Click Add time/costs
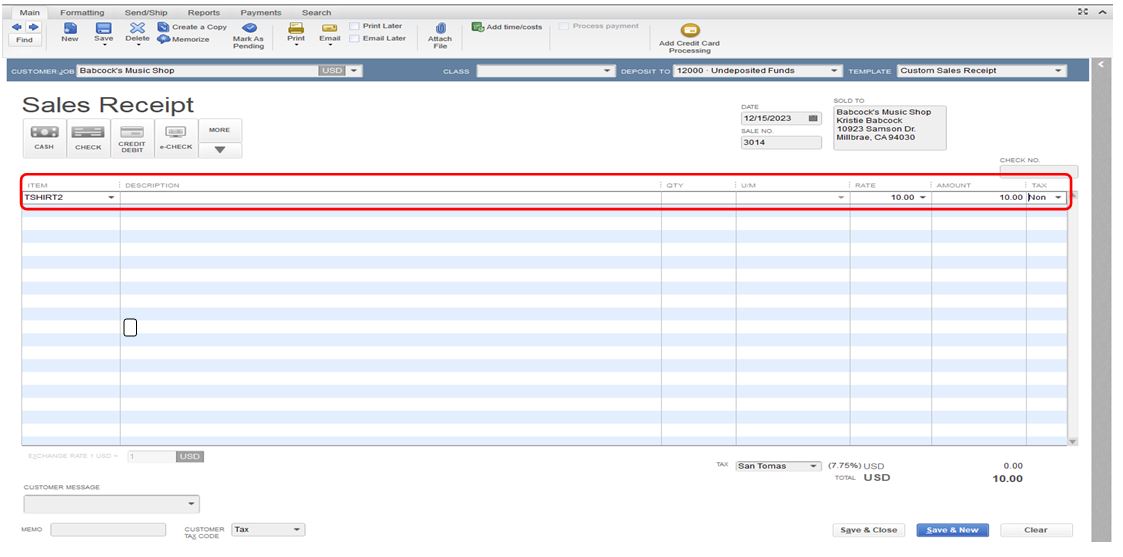Image resolution: width=1123 pixels, height=557 pixels. click(506, 26)
